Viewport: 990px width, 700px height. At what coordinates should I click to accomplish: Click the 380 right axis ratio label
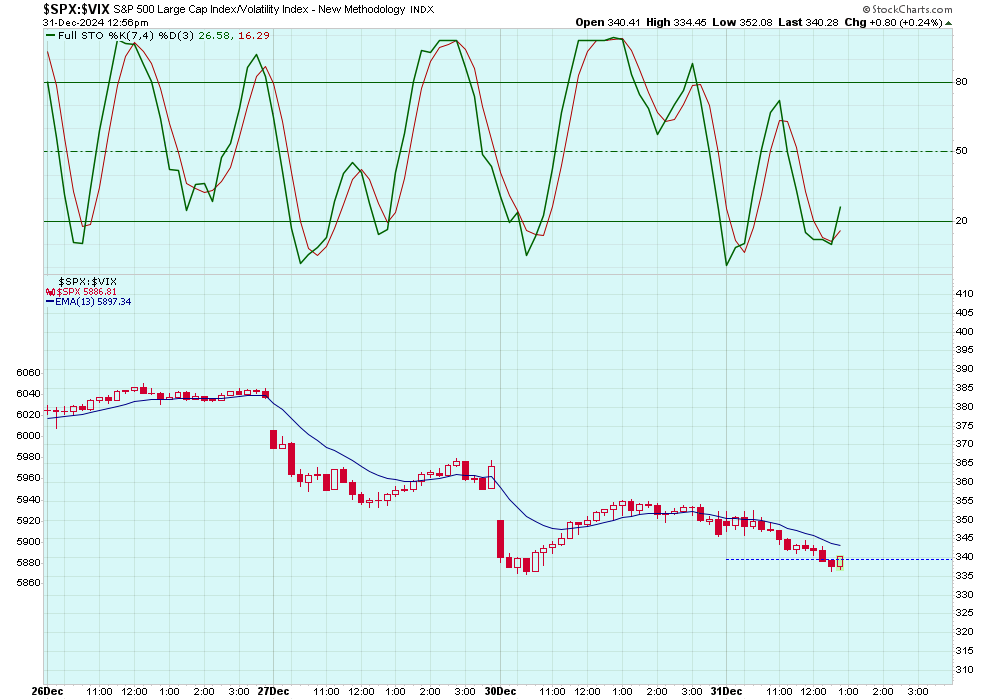click(x=964, y=406)
